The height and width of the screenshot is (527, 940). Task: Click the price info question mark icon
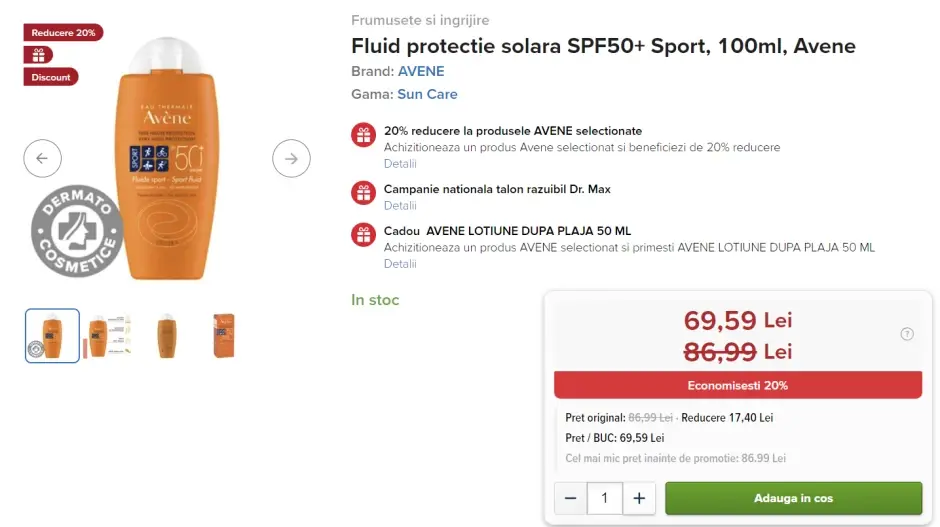click(907, 334)
